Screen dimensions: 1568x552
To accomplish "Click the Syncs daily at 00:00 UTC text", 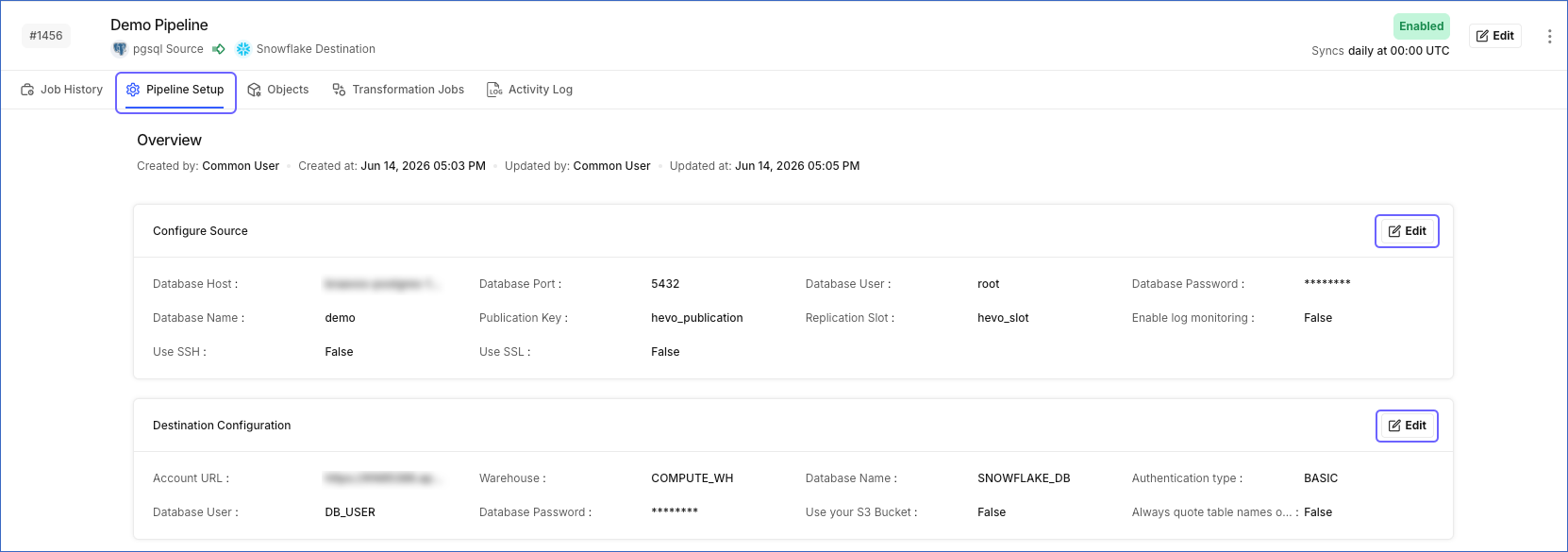I will coord(1380,51).
